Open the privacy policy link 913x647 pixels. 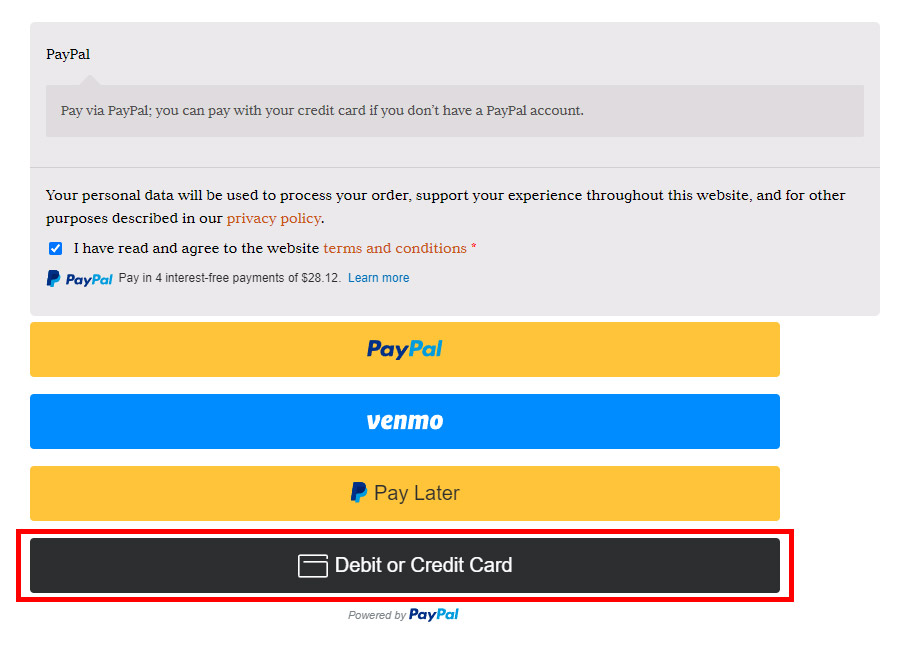tap(274, 218)
